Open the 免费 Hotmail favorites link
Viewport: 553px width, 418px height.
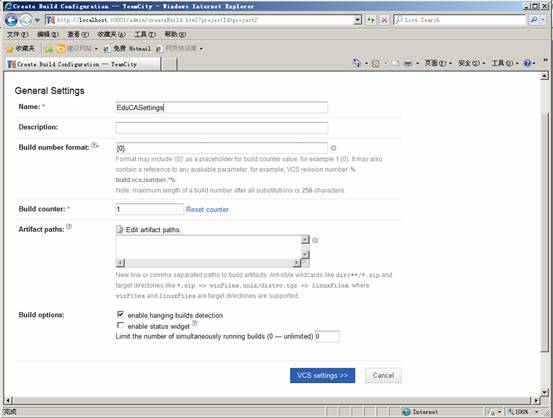(x=127, y=49)
